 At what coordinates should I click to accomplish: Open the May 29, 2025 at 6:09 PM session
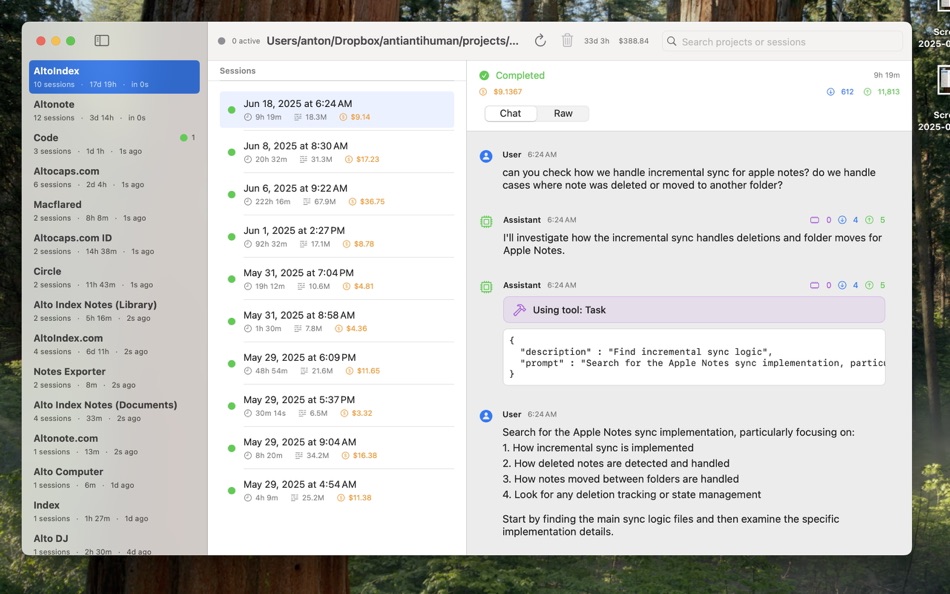tap(337, 364)
